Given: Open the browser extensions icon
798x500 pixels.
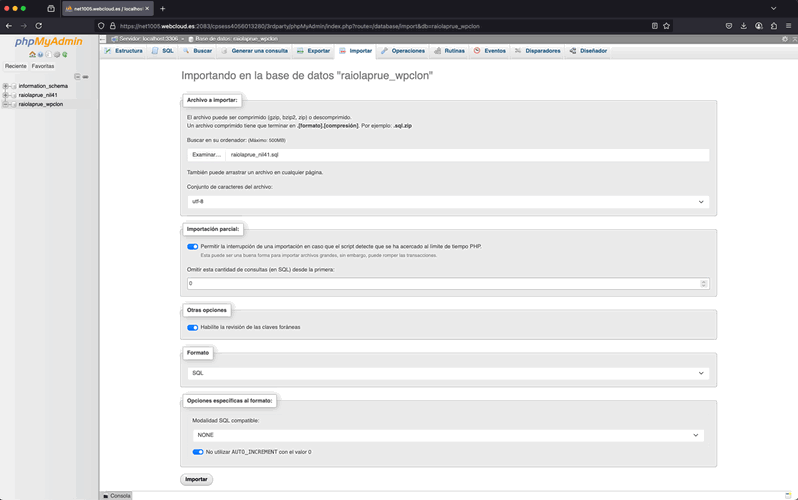Looking at the screenshot, I should tap(774, 26).
